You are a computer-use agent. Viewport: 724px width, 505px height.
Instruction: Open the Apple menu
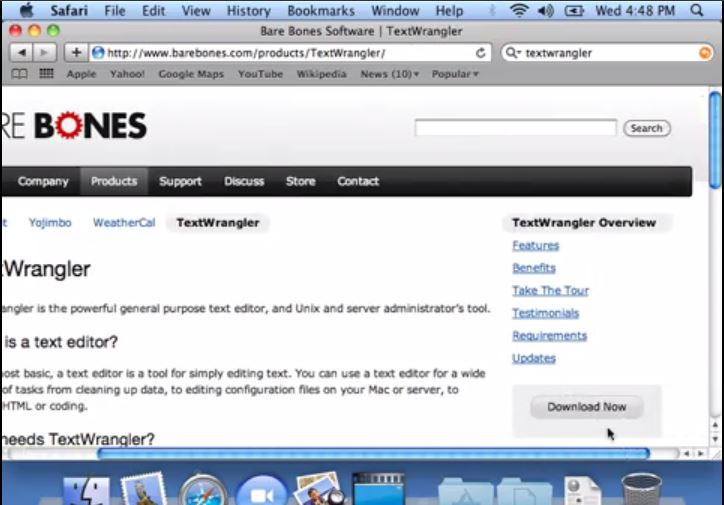coord(27,10)
